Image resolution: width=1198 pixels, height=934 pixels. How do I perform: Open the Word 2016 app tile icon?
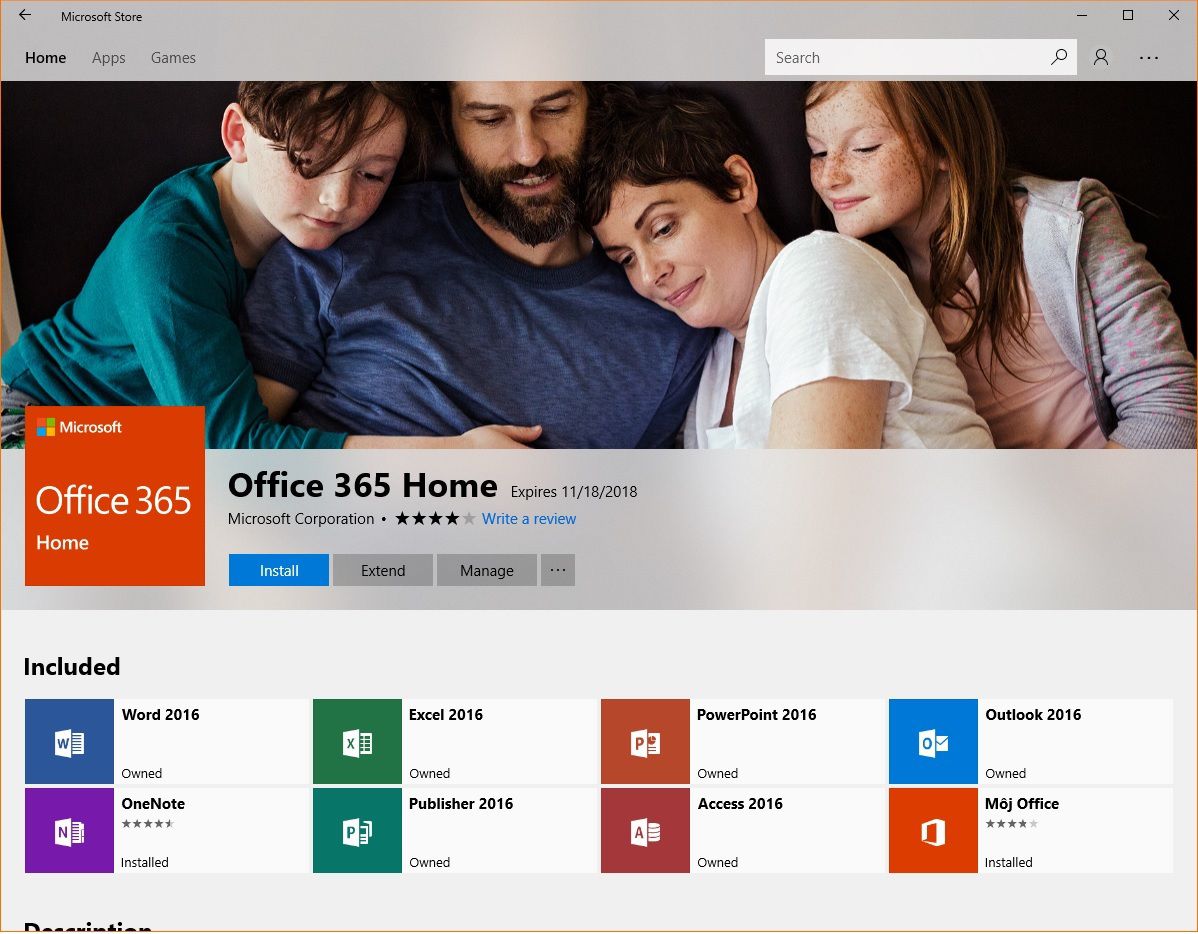coord(69,741)
